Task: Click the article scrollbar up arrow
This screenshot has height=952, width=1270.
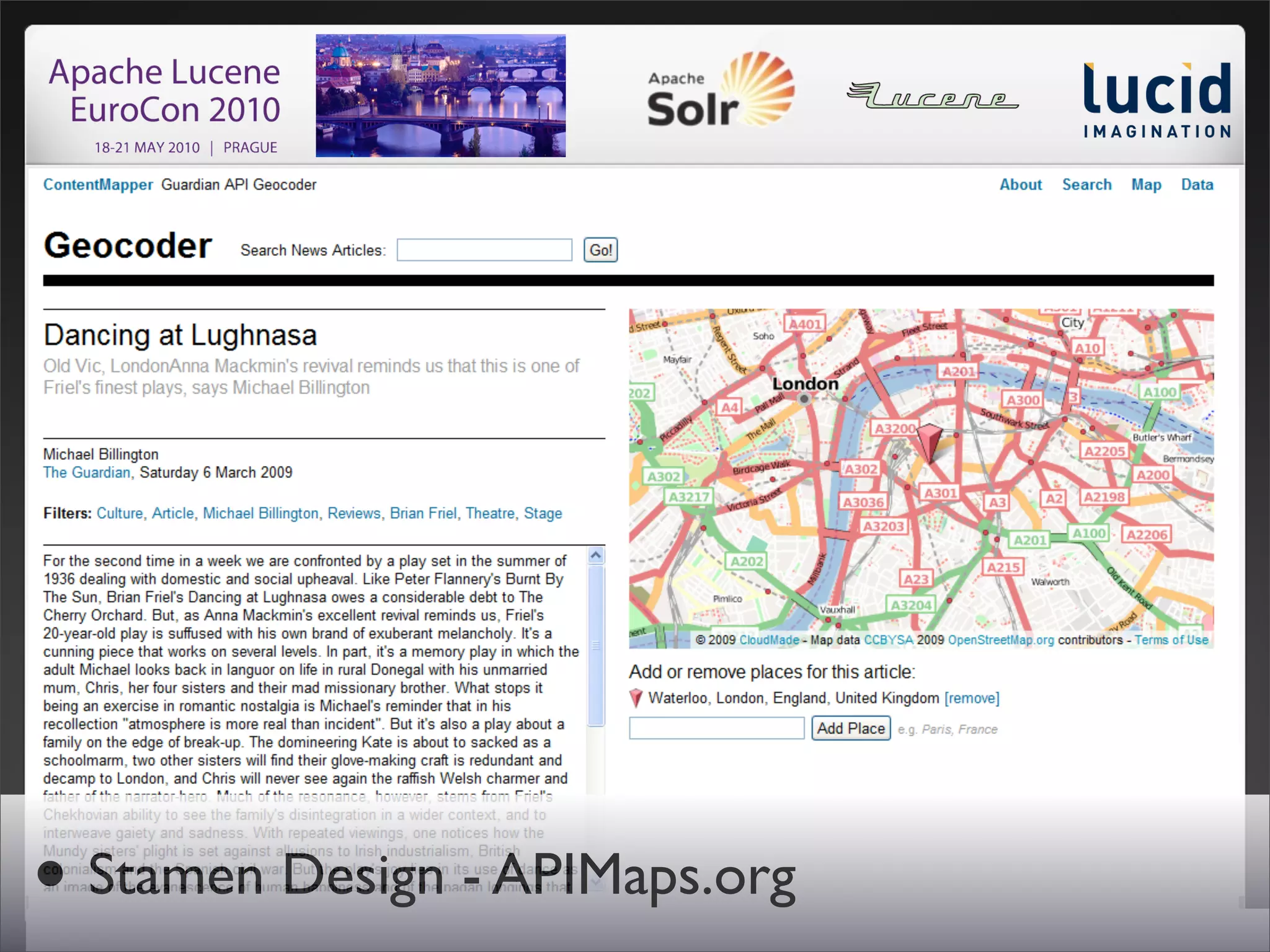Action: pyautogui.click(x=596, y=555)
